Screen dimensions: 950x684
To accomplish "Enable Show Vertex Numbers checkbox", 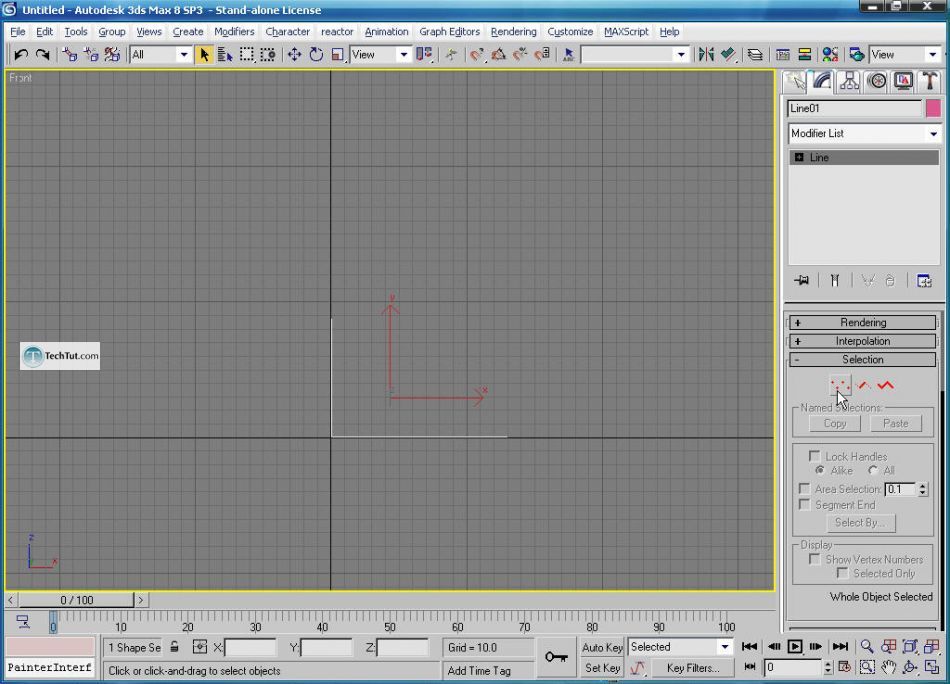I will pyautogui.click(x=814, y=559).
